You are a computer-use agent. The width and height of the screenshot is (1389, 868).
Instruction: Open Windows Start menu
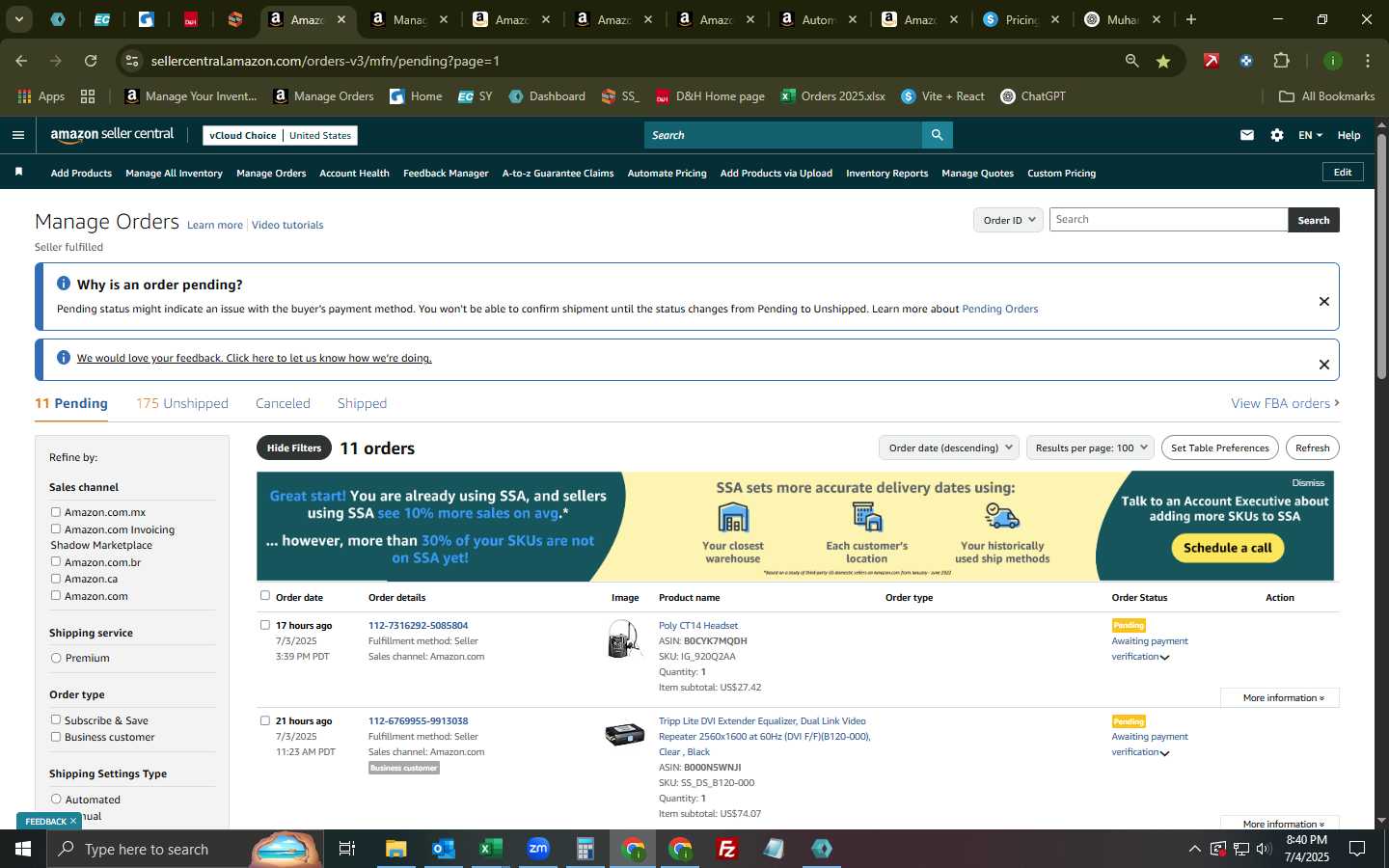(x=23, y=849)
